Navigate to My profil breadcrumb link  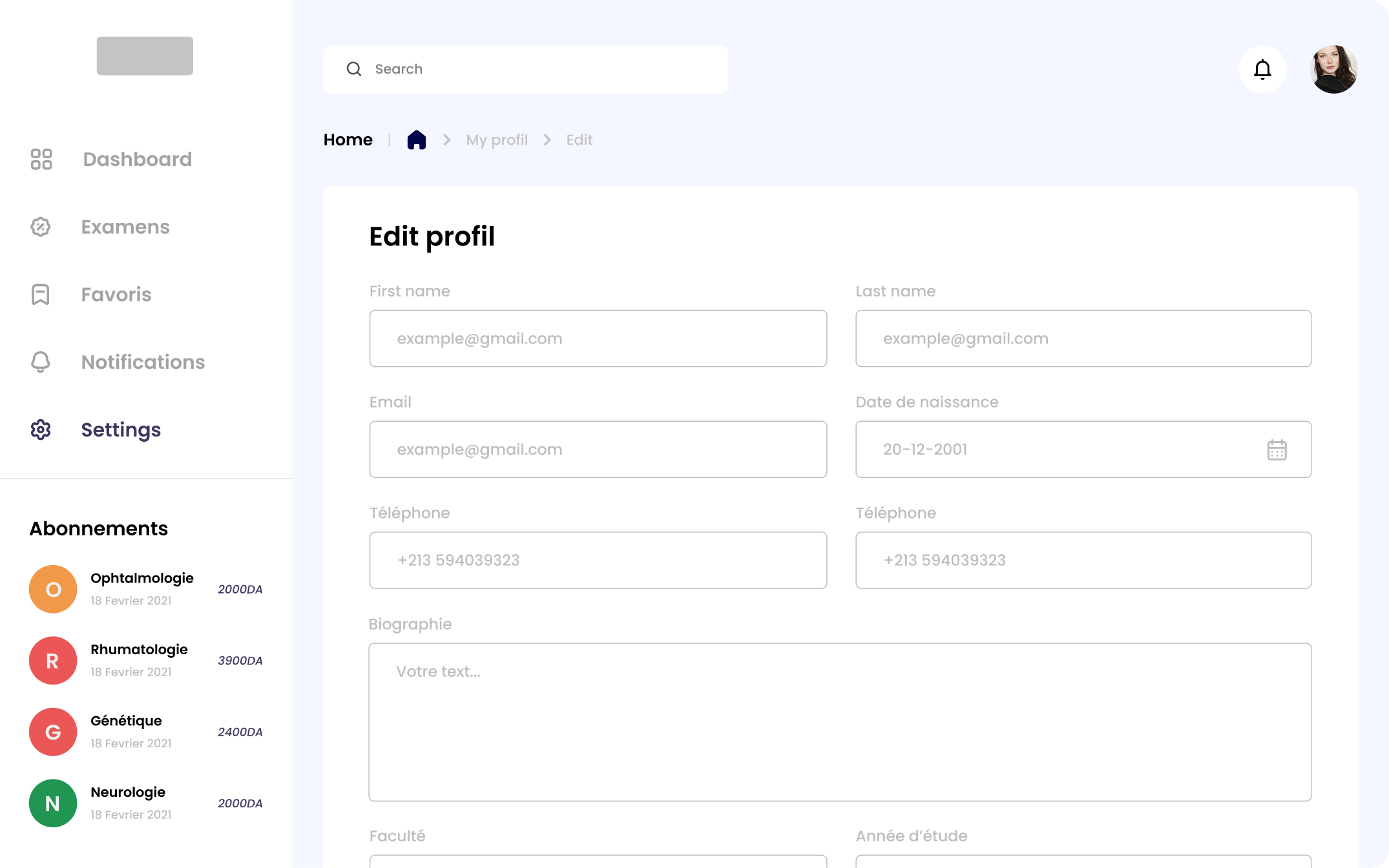[x=497, y=140]
